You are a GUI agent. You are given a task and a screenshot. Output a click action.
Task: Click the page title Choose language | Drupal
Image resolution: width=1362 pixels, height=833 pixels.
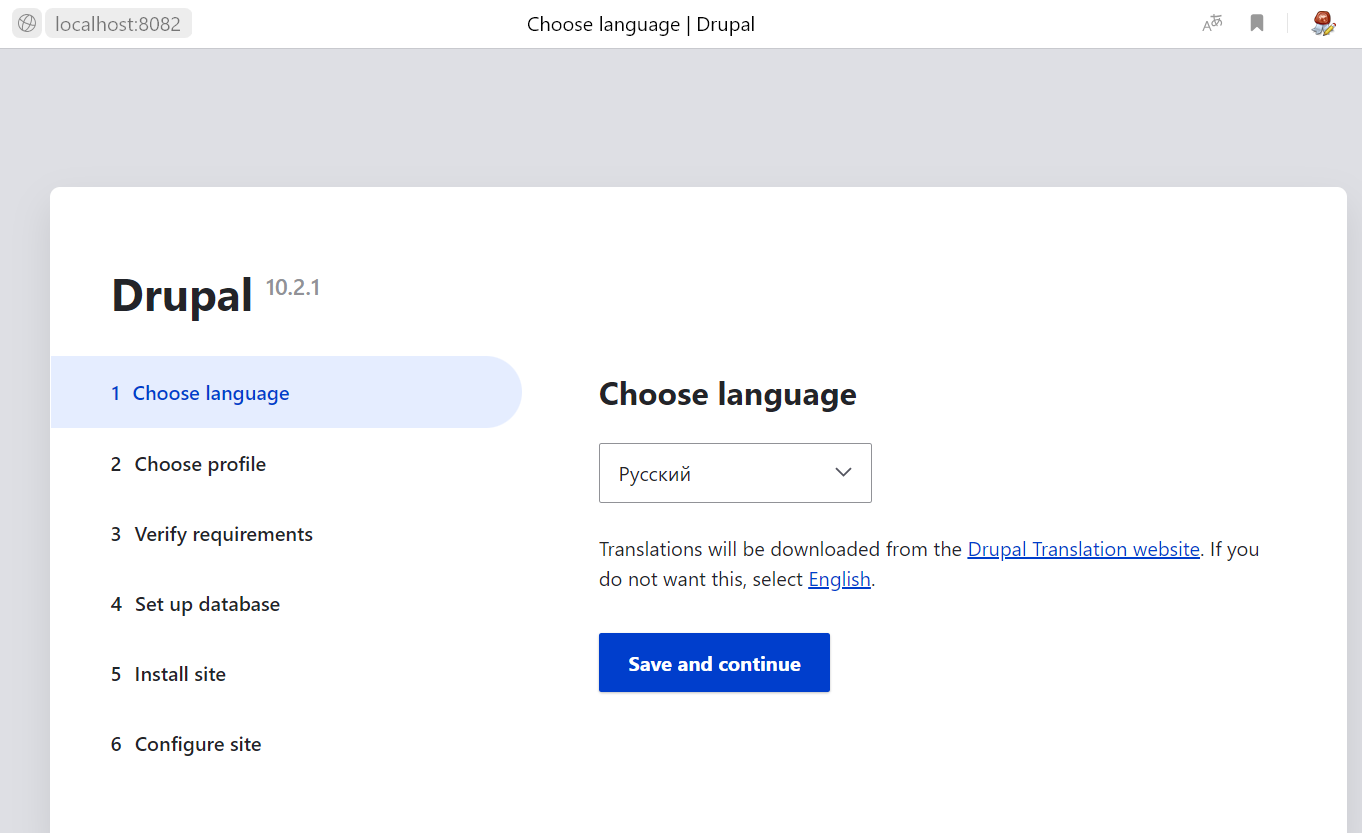coord(641,24)
